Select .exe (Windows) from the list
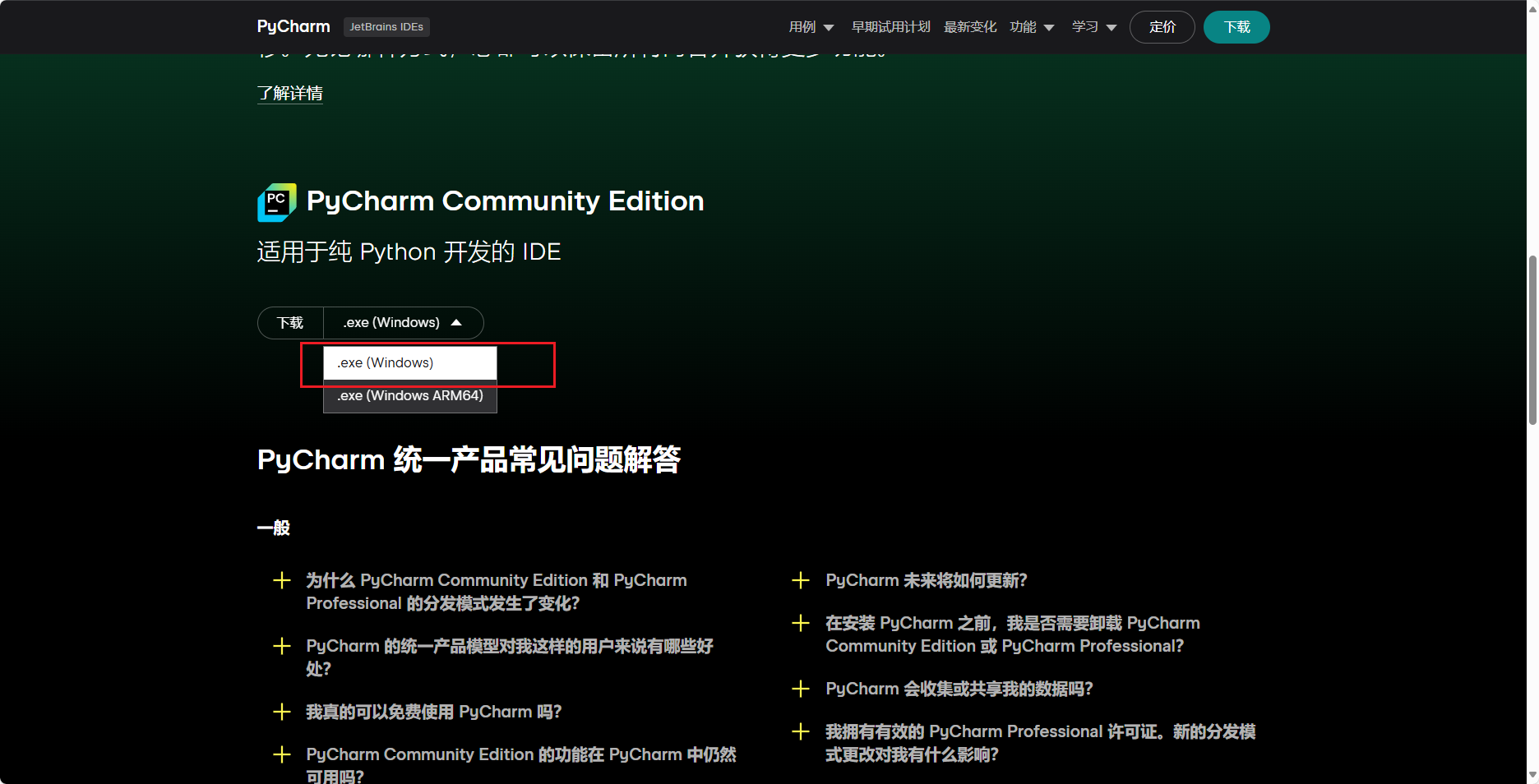The height and width of the screenshot is (784, 1539). click(x=410, y=363)
